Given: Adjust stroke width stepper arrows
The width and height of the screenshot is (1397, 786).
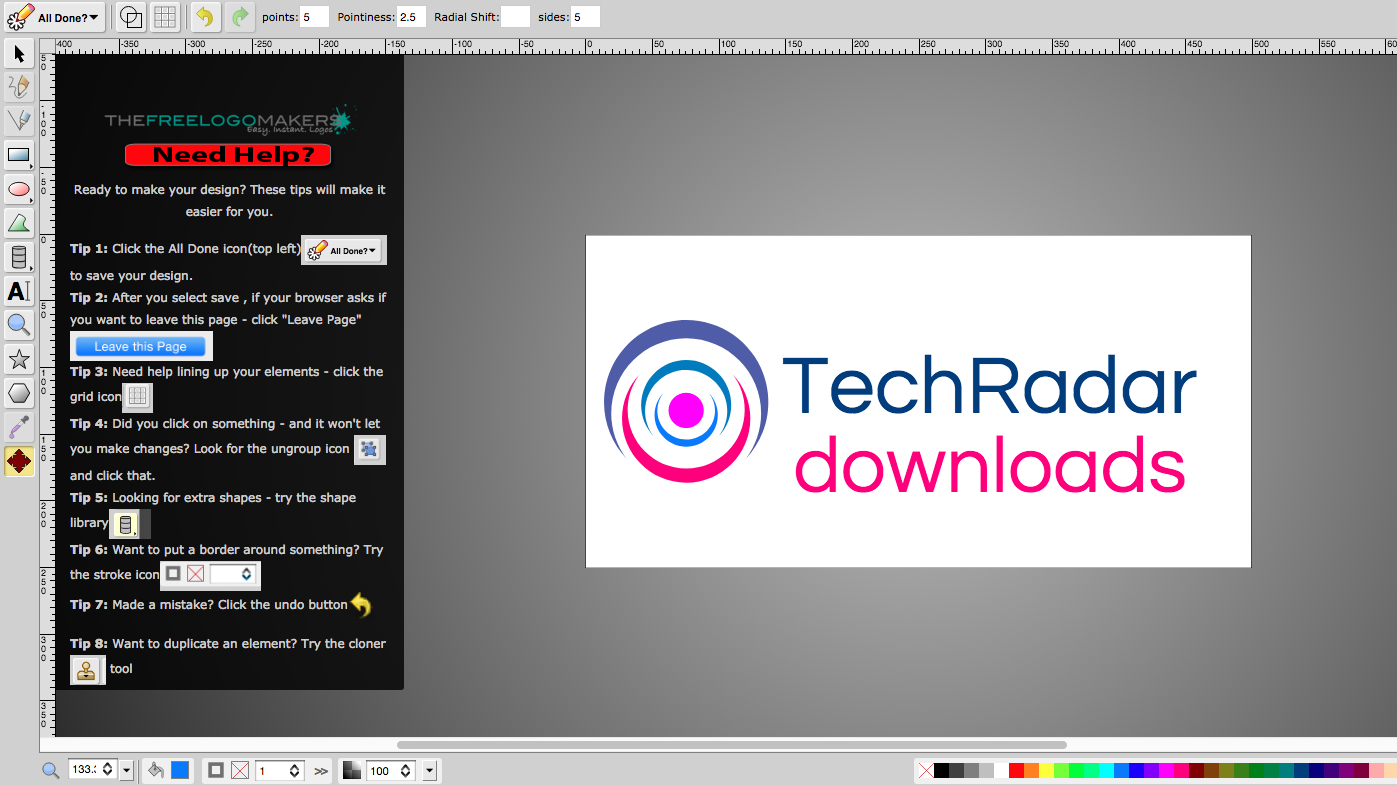Looking at the screenshot, I should point(294,770).
